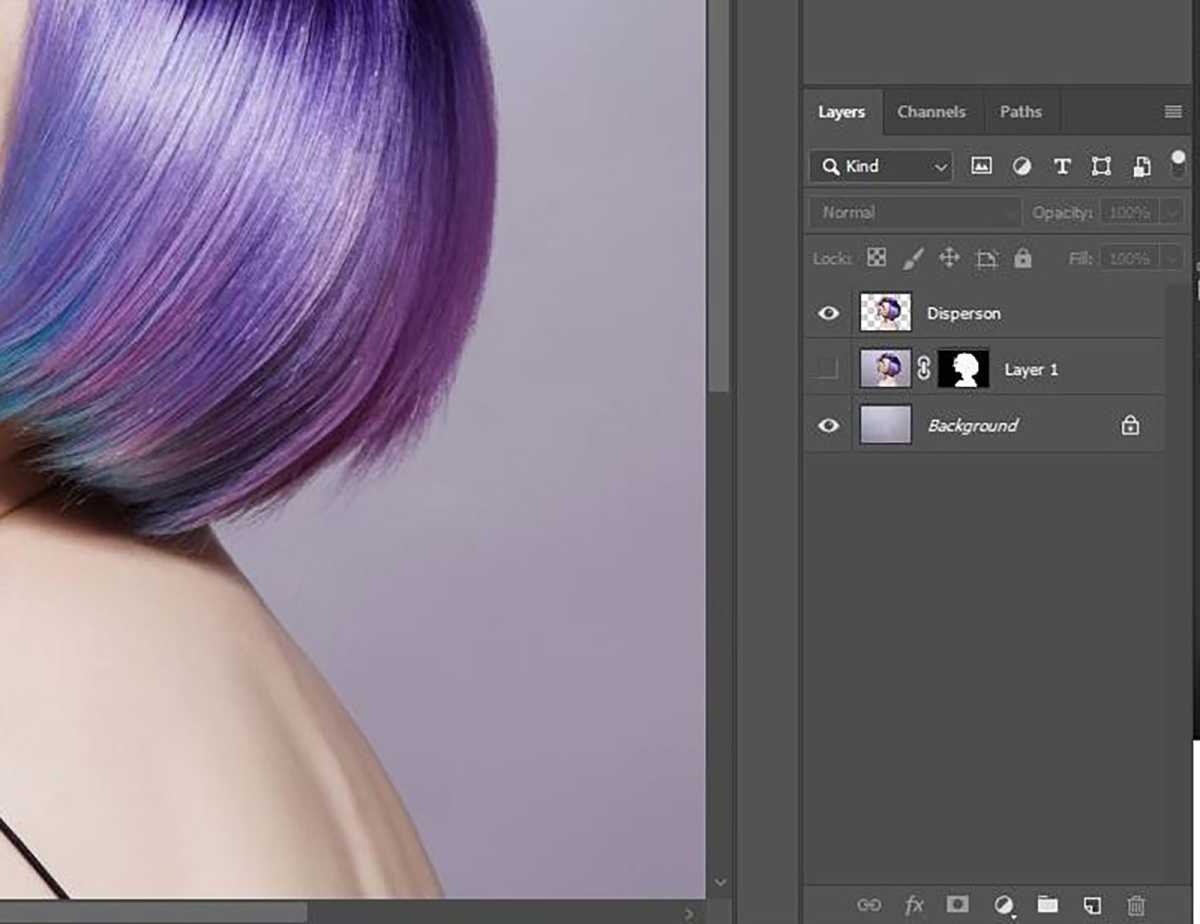Viewport: 1200px width, 924px height.
Task: Create a new layer
Action: pos(1092,905)
